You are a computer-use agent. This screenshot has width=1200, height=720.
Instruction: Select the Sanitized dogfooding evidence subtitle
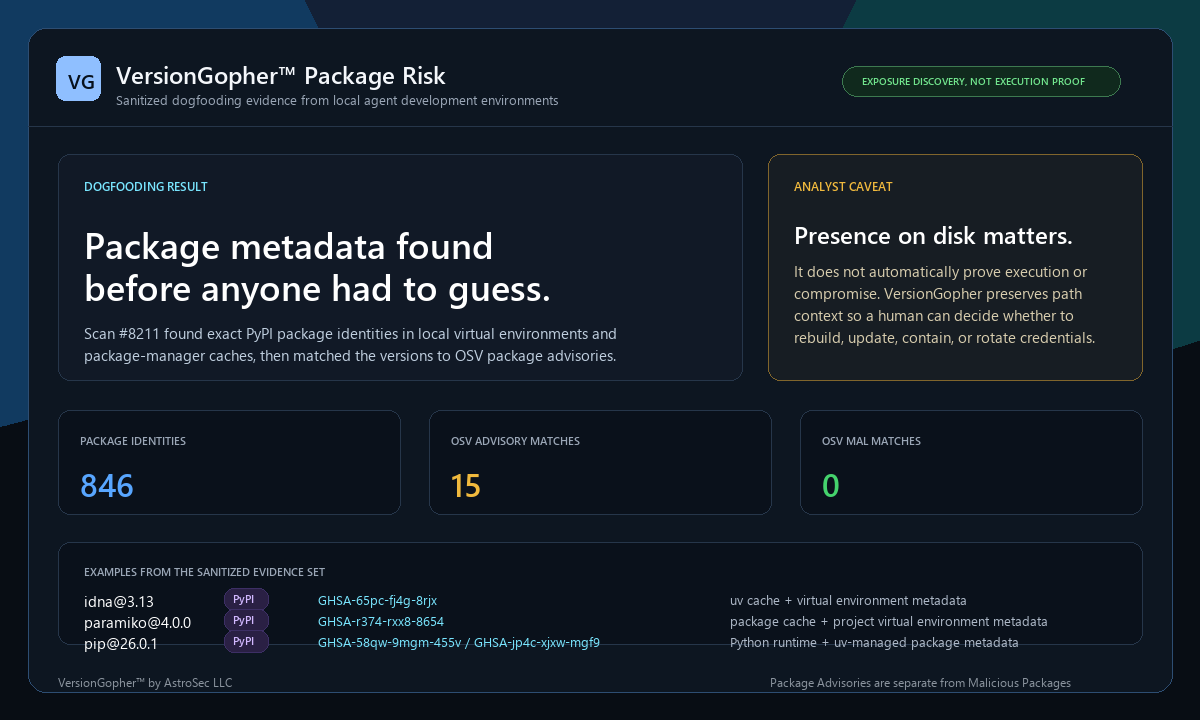point(337,101)
